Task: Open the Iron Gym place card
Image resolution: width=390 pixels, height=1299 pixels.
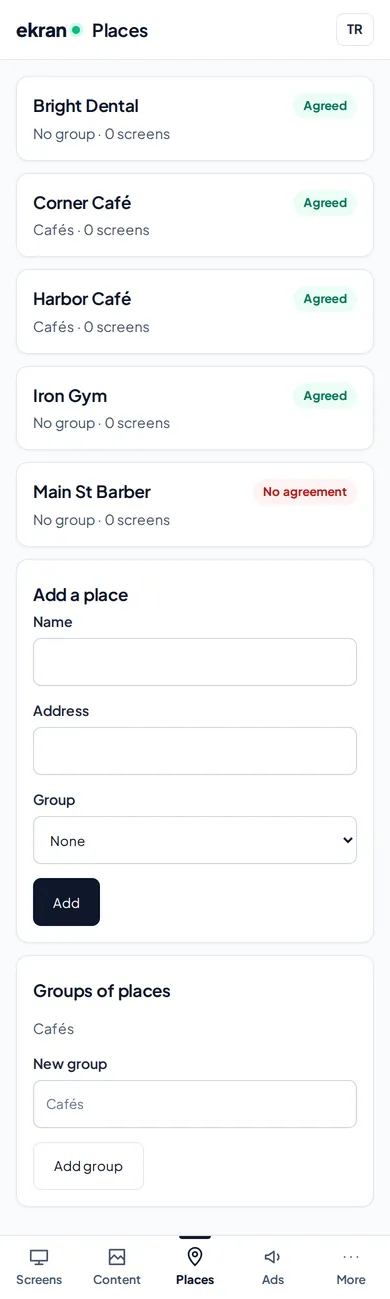Action: click(x=195, y=408)
